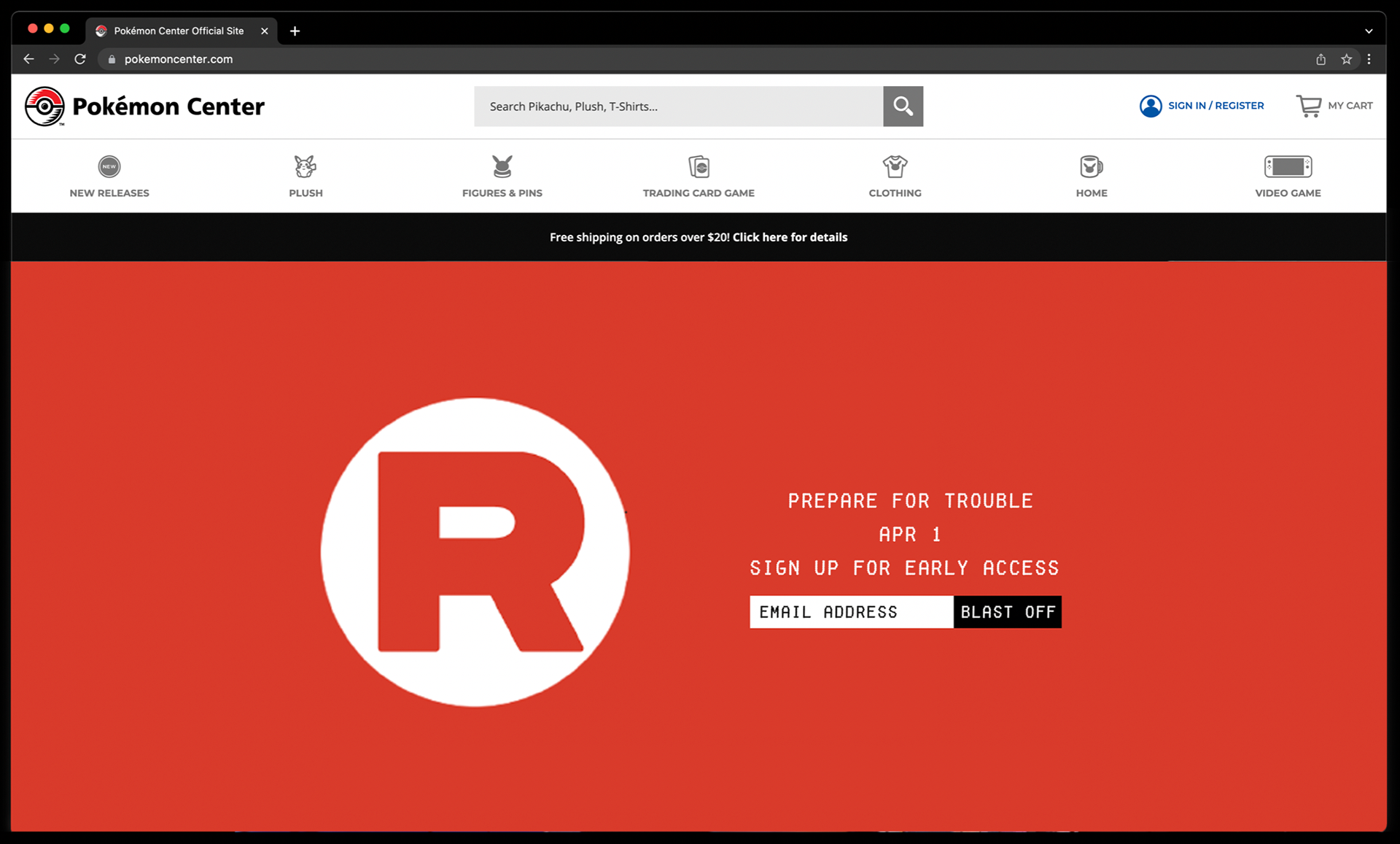1400x844 pixels.
Task: Click the Team Rocket R logo
Action: [x=475, y=552]
